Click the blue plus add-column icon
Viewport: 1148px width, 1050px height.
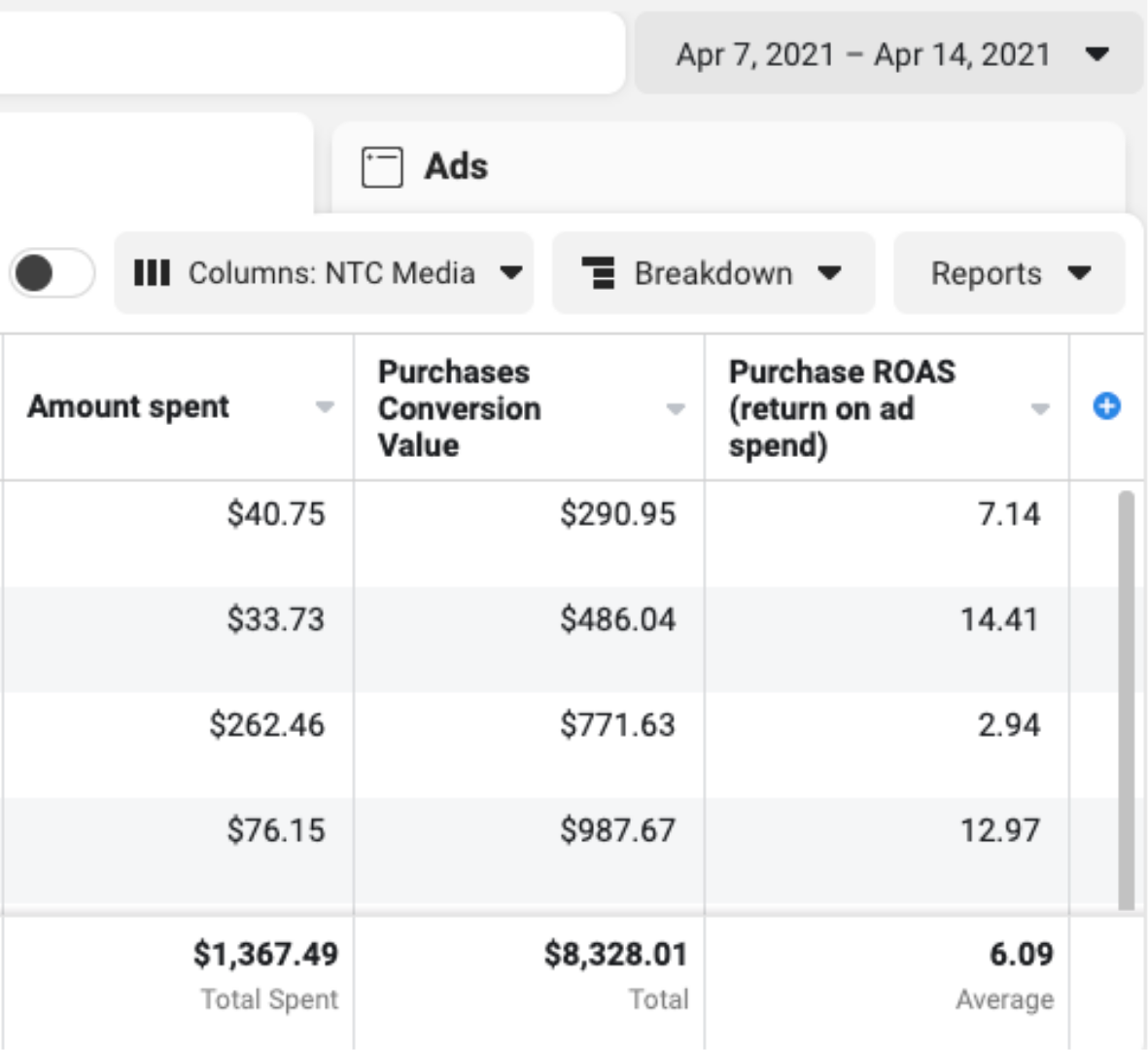coord(1106,406)
